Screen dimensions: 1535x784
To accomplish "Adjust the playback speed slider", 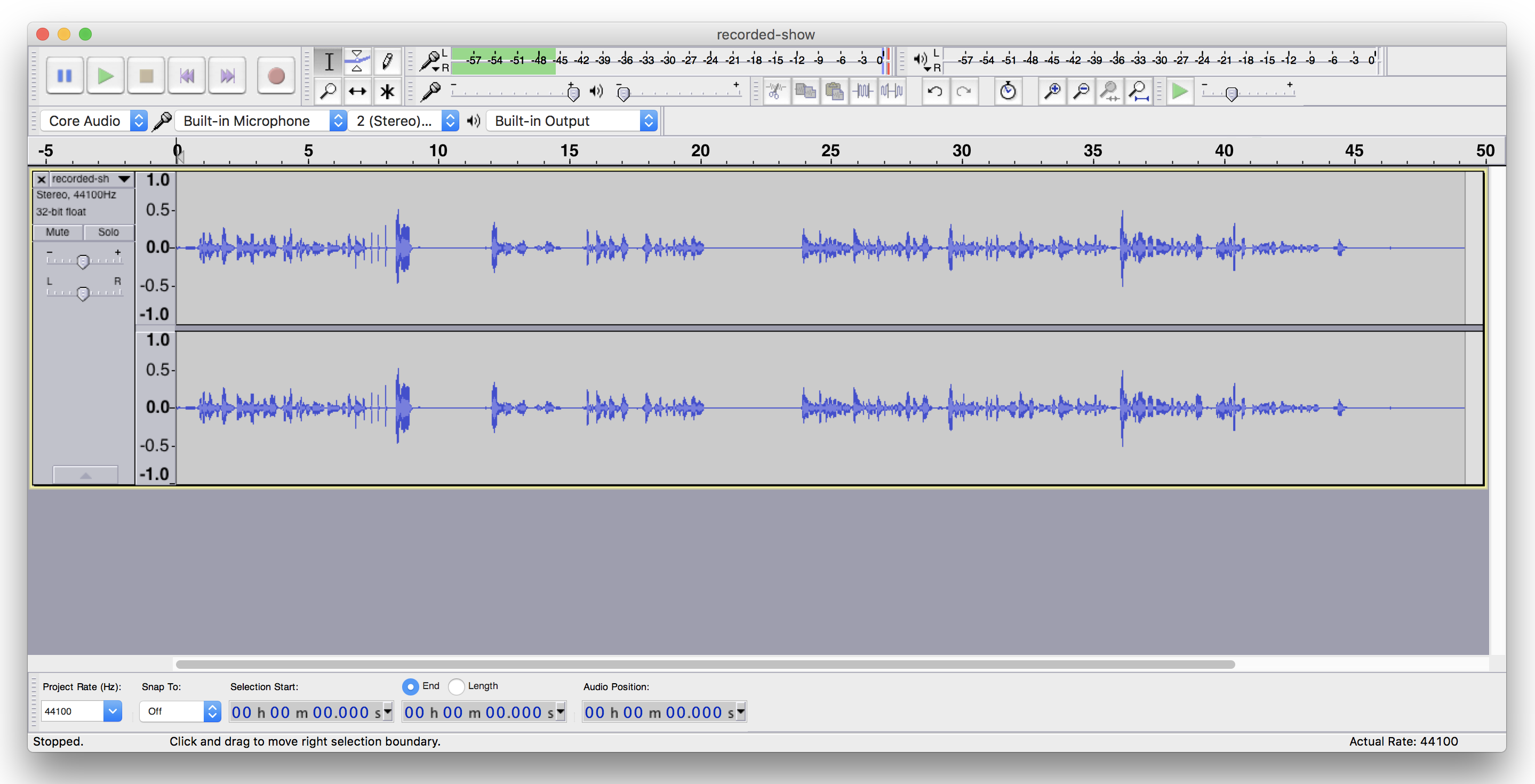I will coord(1232,93).
